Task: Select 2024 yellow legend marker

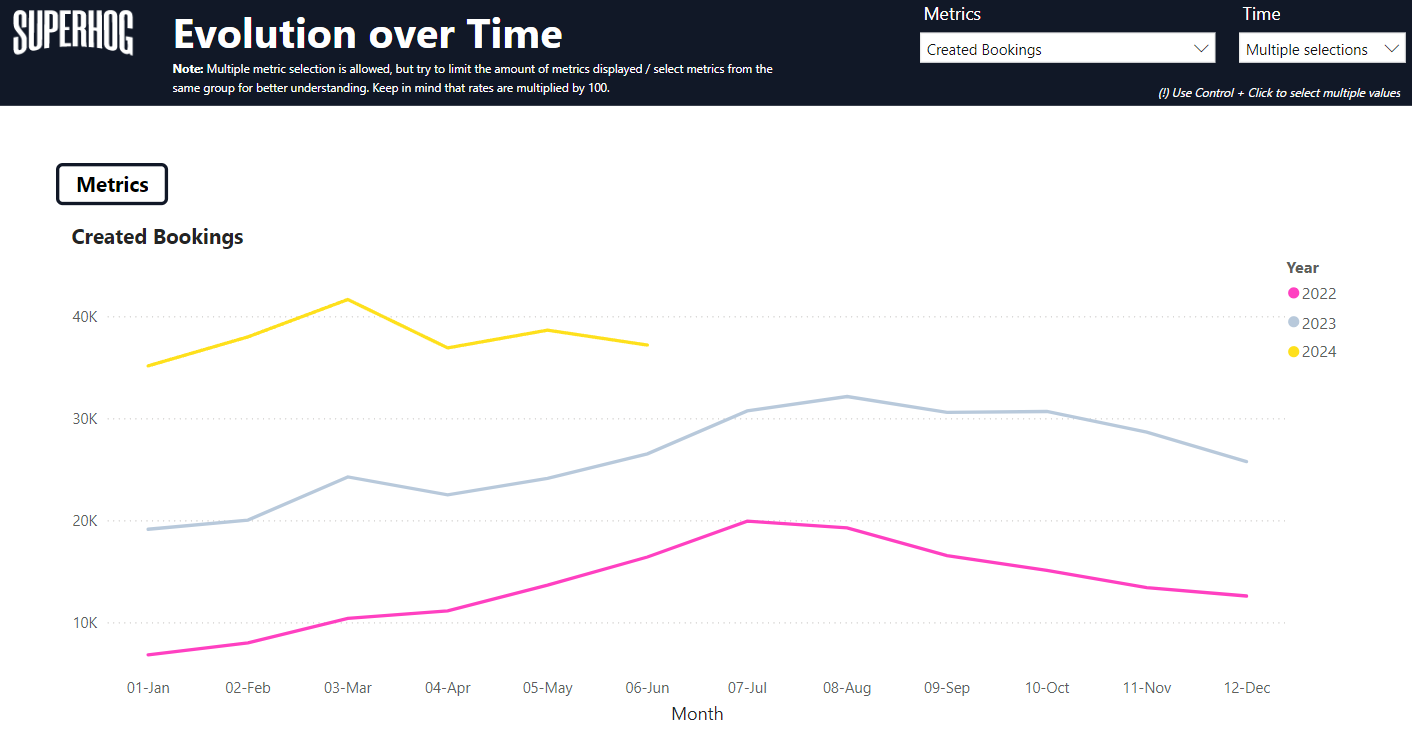Action: coord(1293,352)
